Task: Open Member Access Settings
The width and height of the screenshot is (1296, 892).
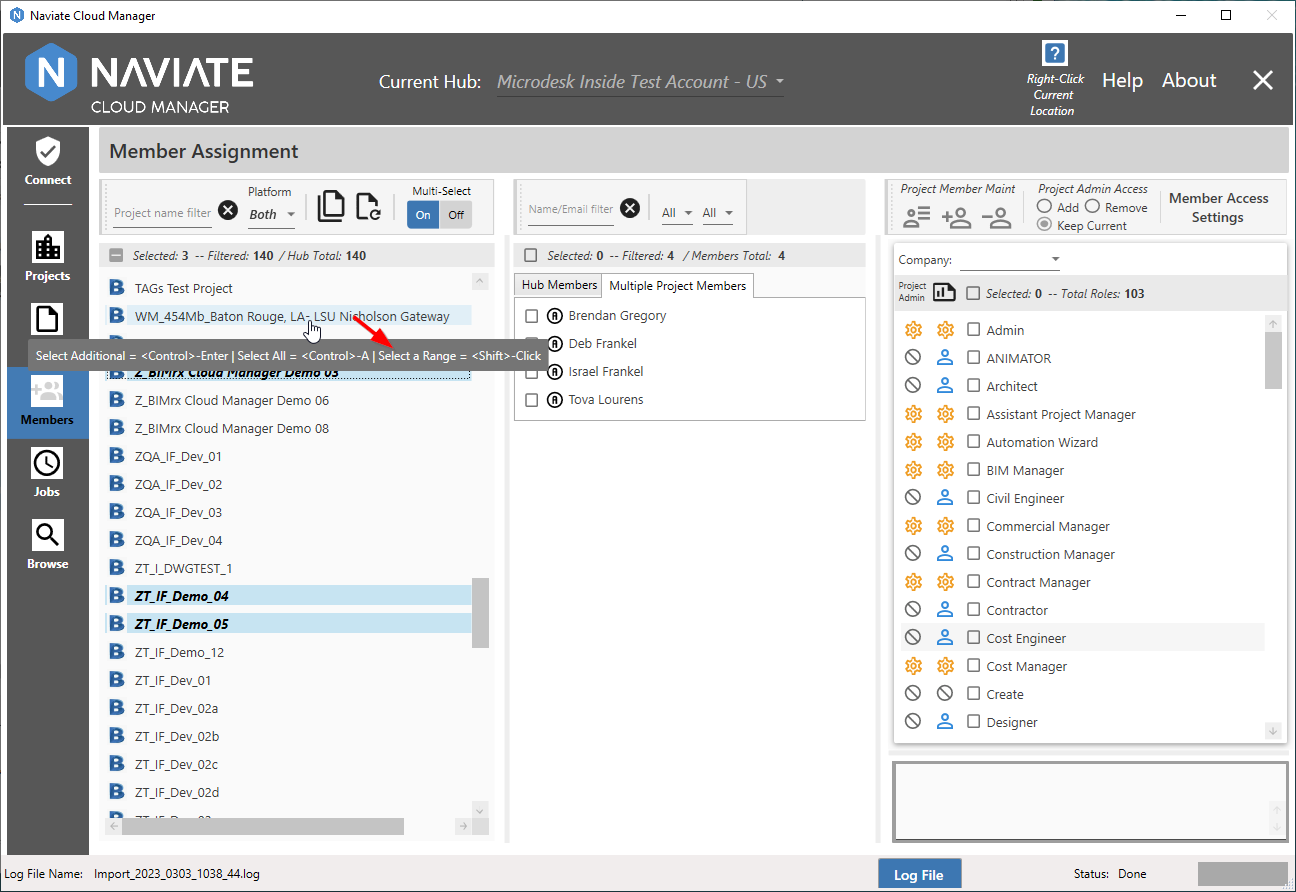Action: click(x=1218, y=208)
